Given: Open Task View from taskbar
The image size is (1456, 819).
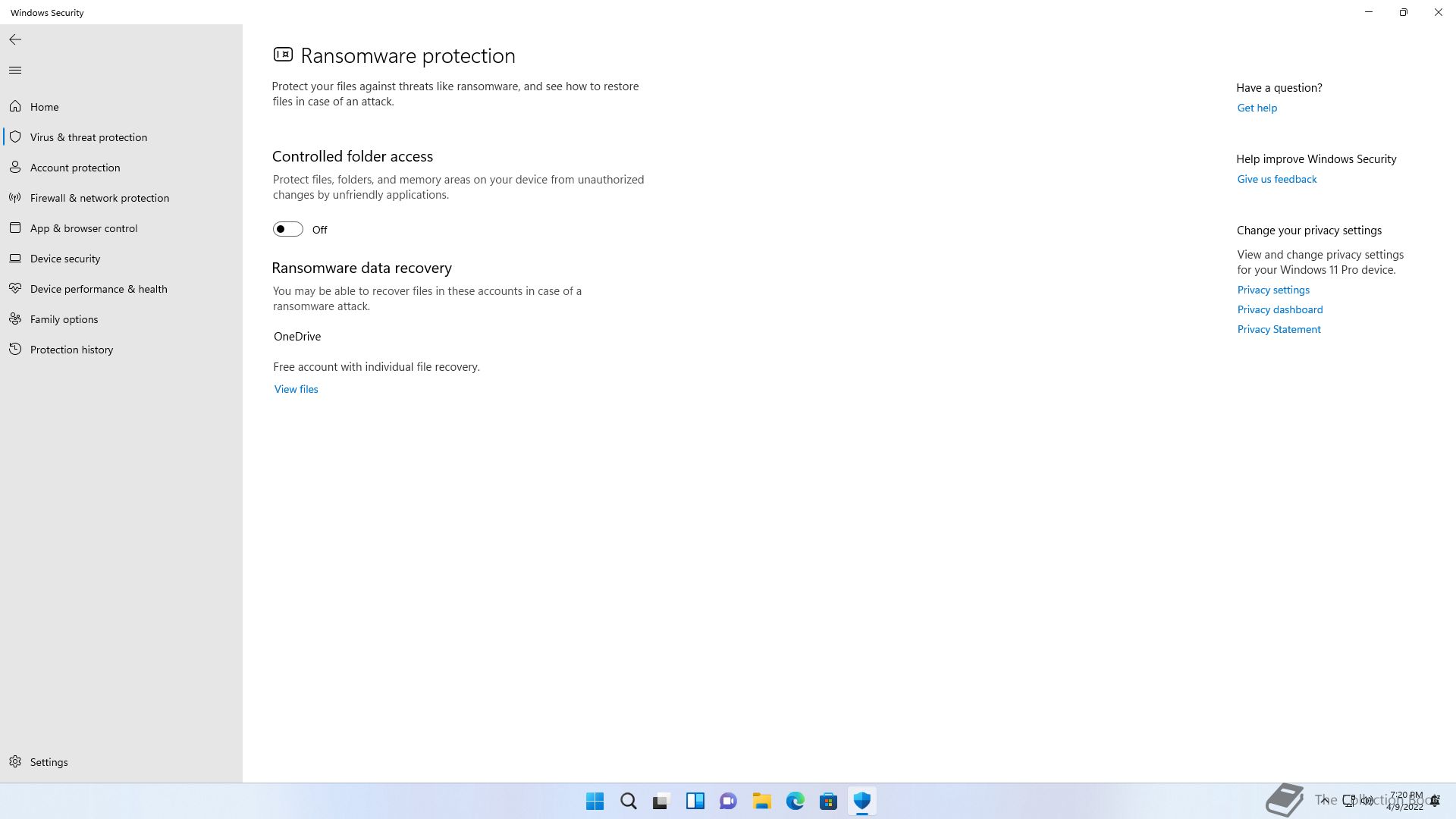Looking at the screenshot, I should point(662,801).
